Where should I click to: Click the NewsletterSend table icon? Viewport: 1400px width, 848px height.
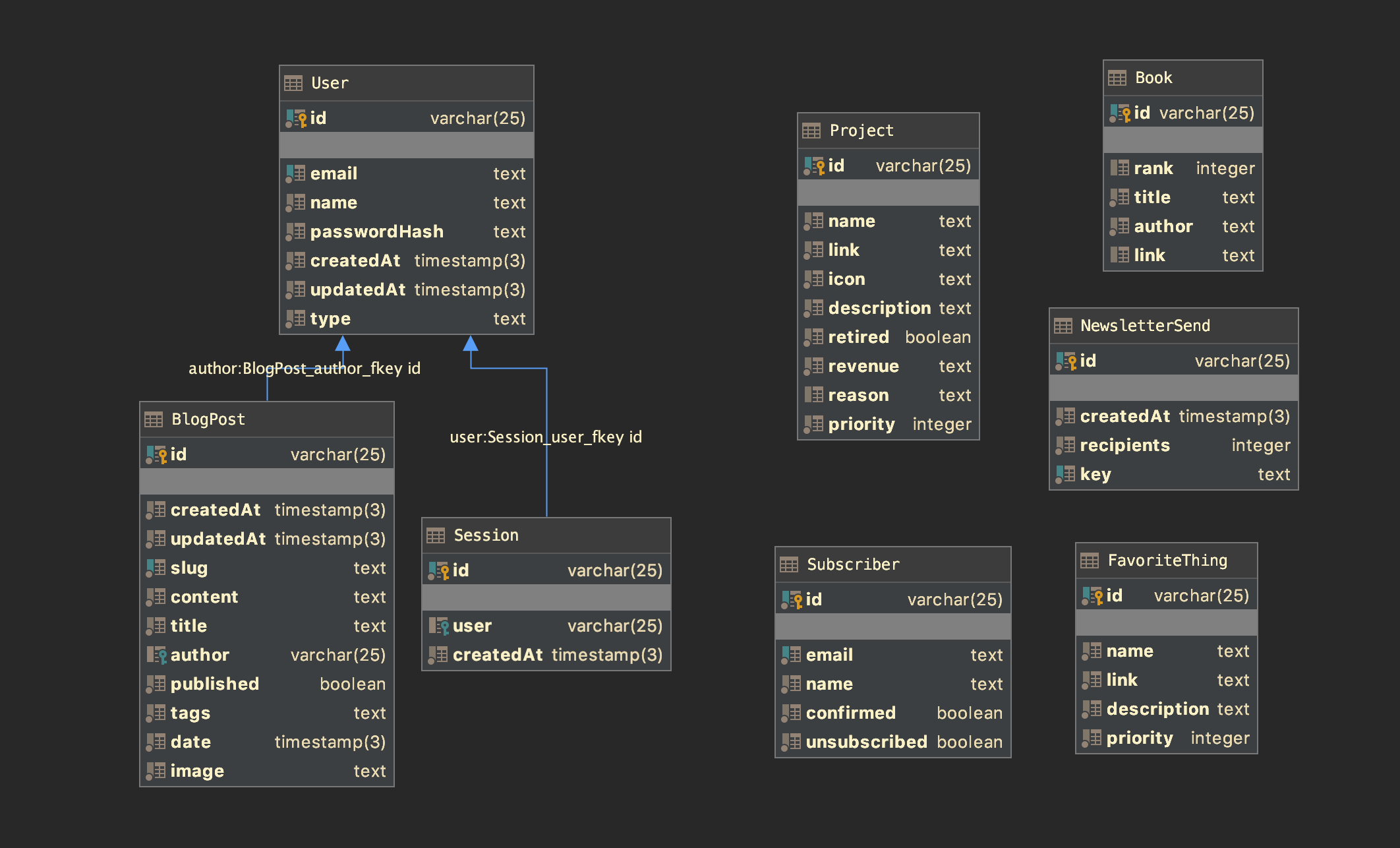coord(1063,326)
